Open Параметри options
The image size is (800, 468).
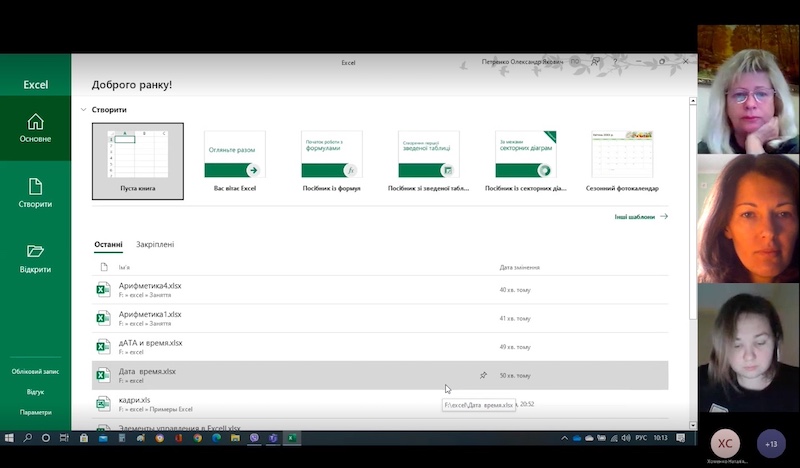coord(35,412)
